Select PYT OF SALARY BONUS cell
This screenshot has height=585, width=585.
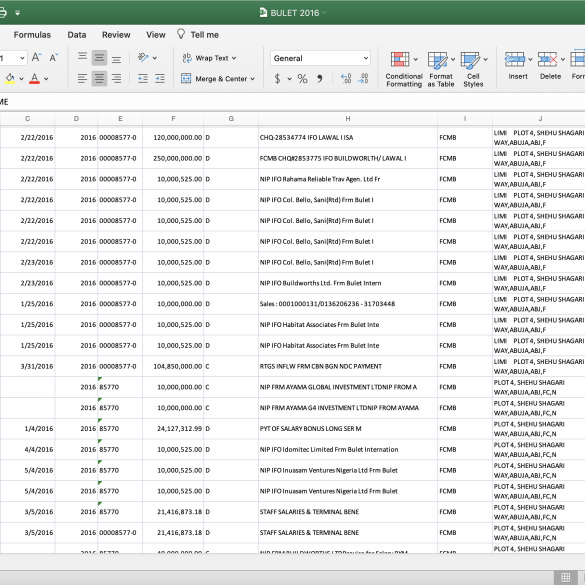click(348, 429)
